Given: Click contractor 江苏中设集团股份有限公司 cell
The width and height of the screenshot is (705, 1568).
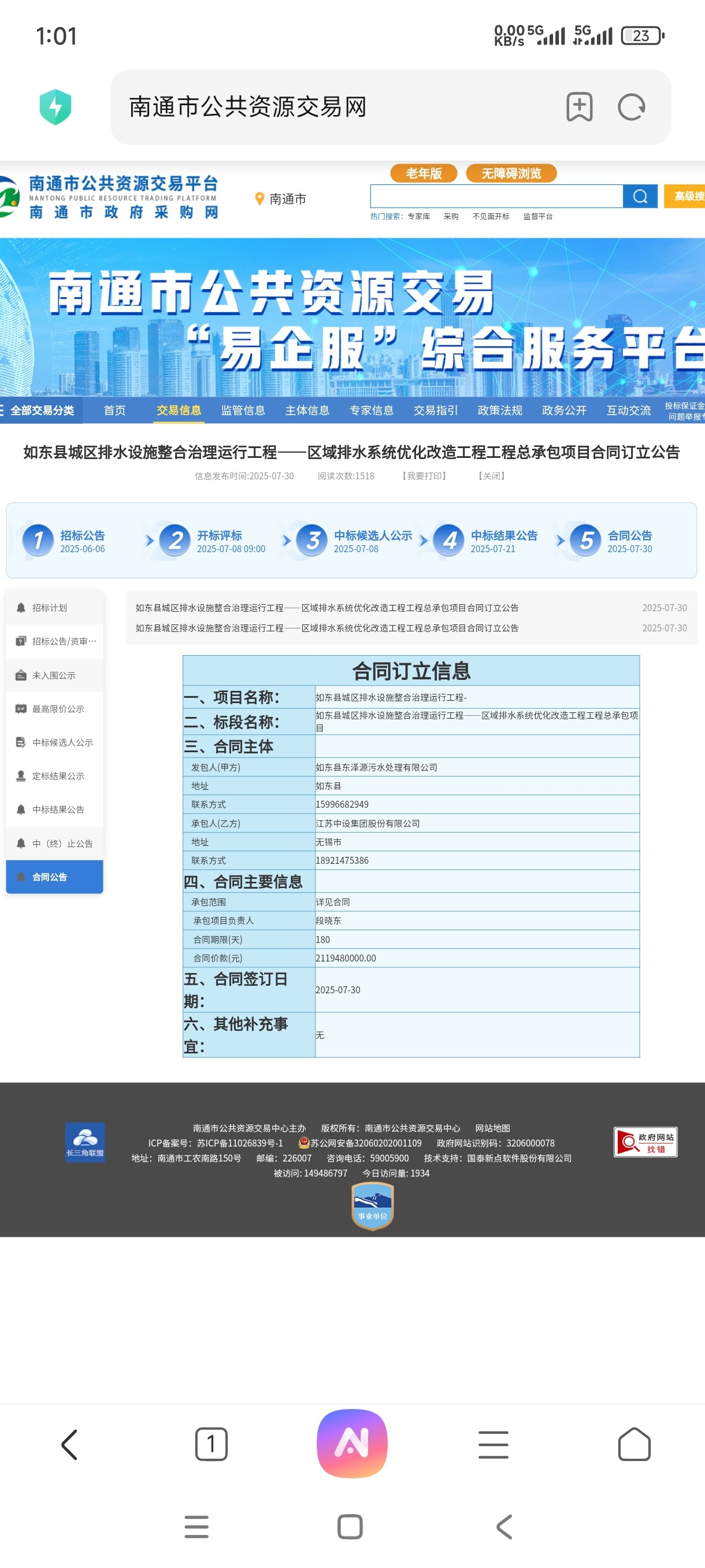Looking at the screenshot, I should (477, 823).
